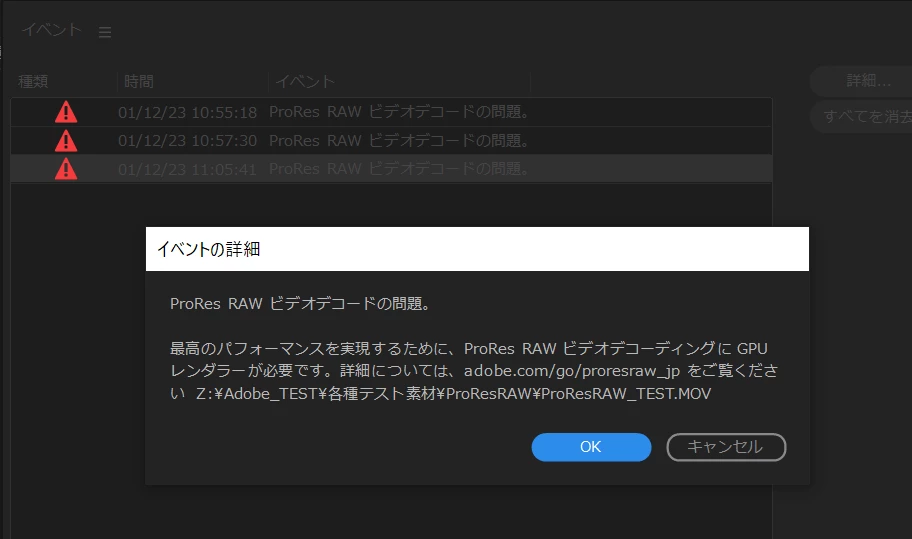Select event row timestamped 01/12/23 10:57:30

391,141
